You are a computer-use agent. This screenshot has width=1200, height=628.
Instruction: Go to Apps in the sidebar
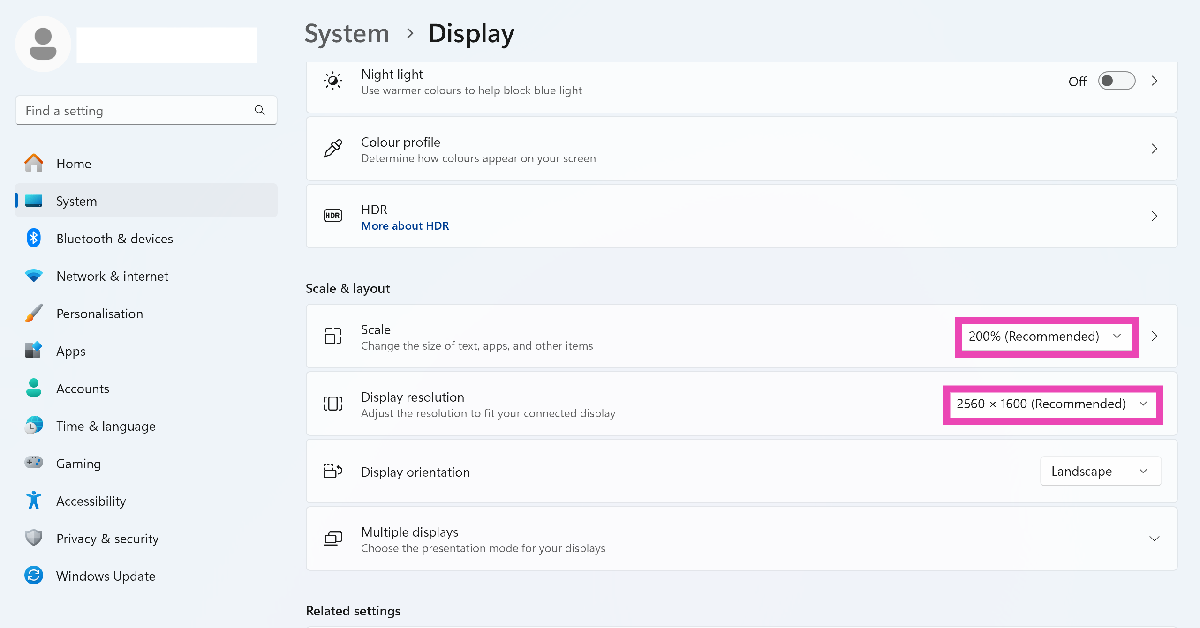tap(71, 351)
